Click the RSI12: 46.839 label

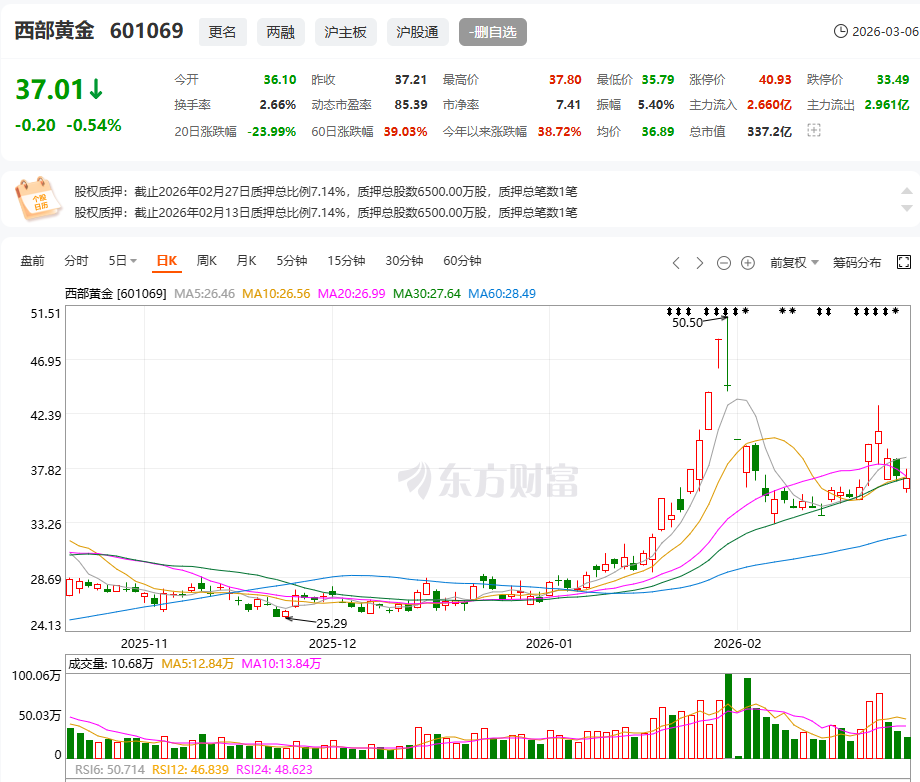[190, 769]
